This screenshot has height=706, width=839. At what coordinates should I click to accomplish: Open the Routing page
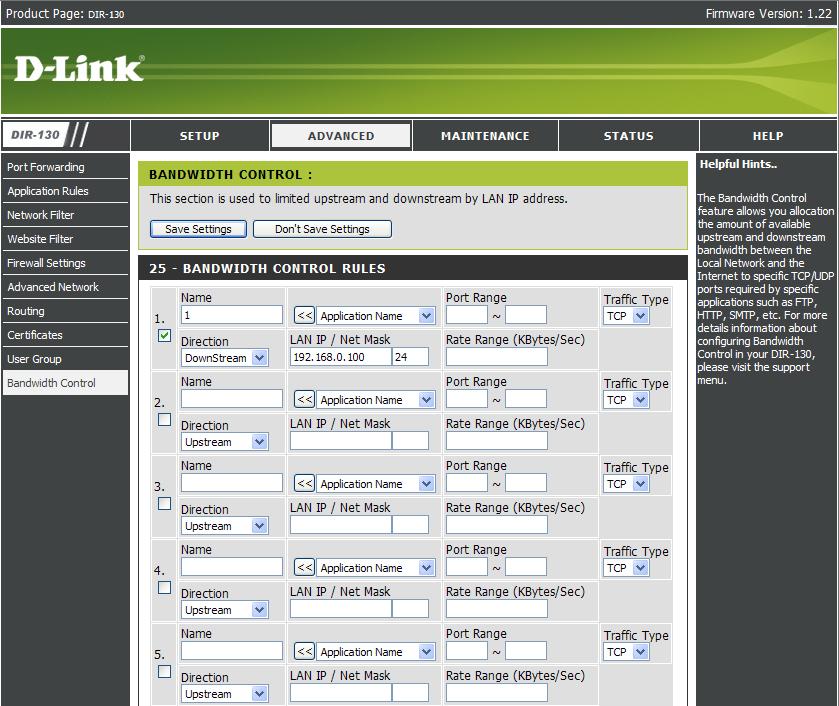[x=65, y=311]
